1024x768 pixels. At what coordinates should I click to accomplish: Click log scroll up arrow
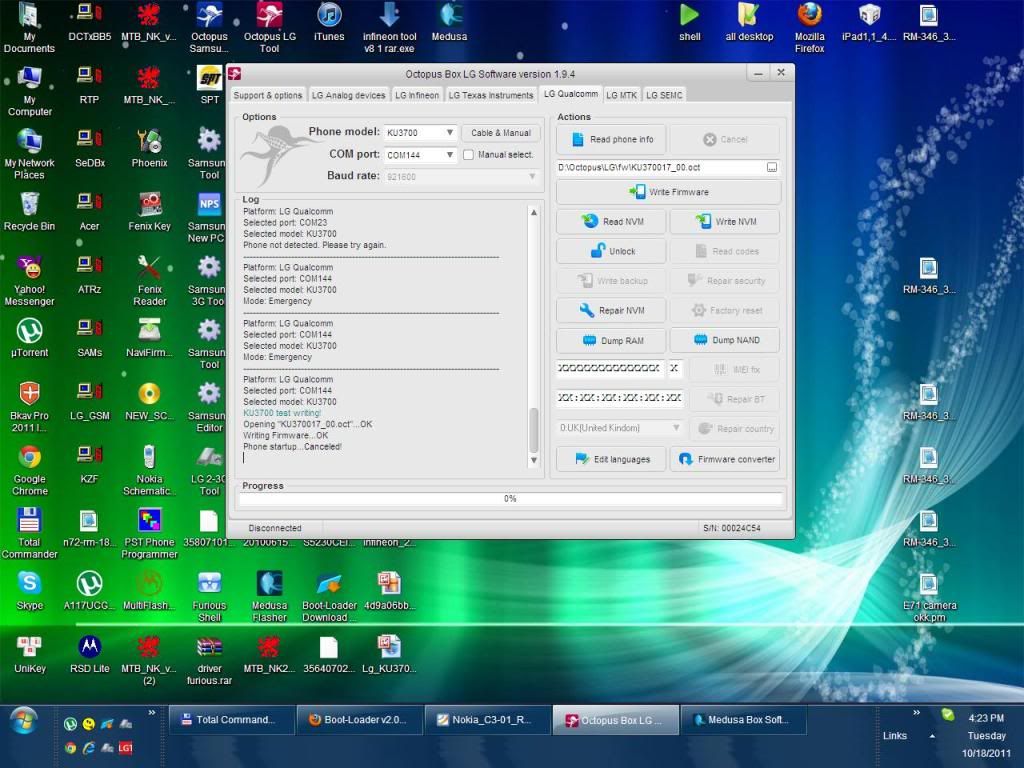point(534,212)
